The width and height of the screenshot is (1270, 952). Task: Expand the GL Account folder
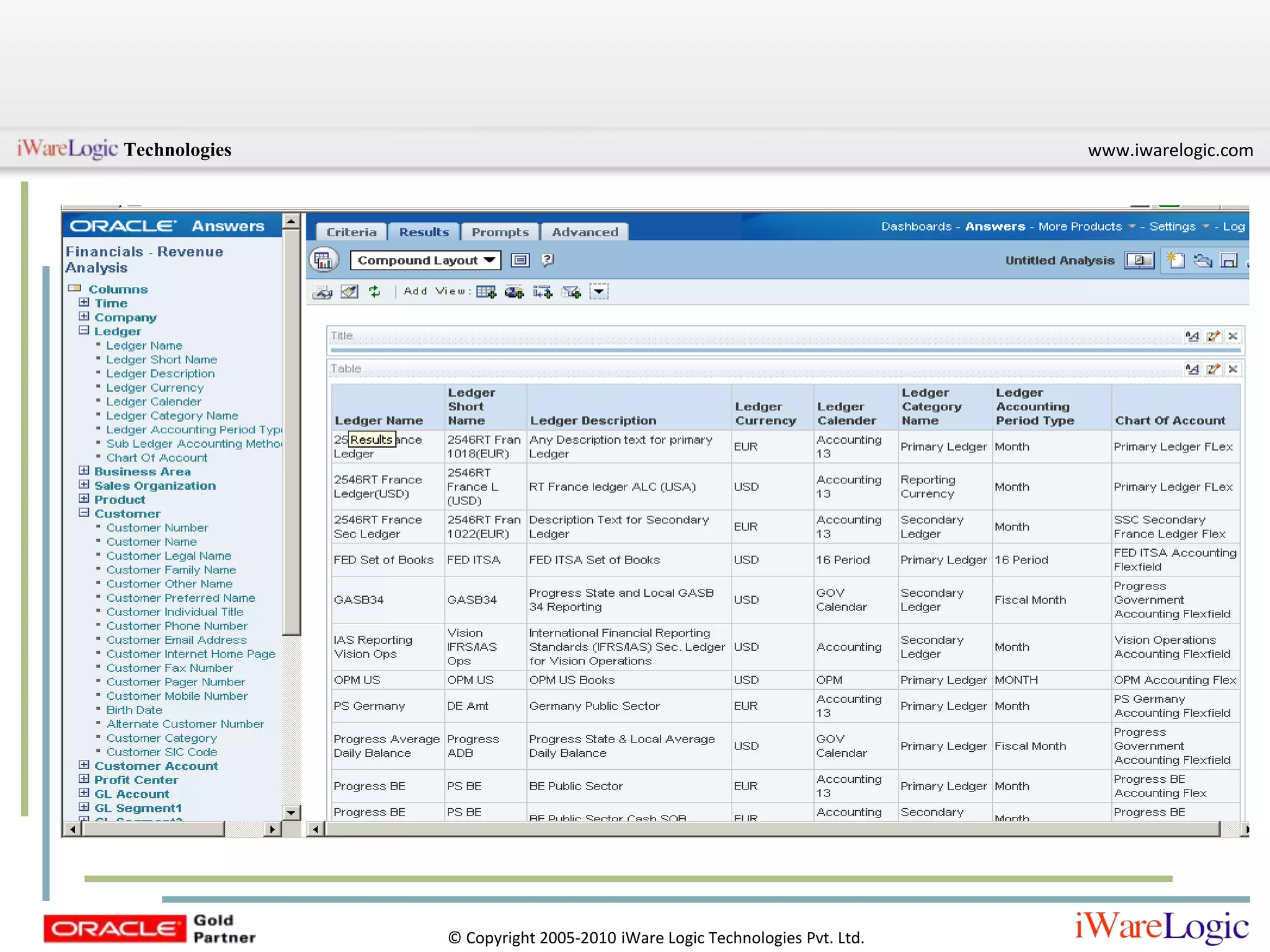[84, 793]
